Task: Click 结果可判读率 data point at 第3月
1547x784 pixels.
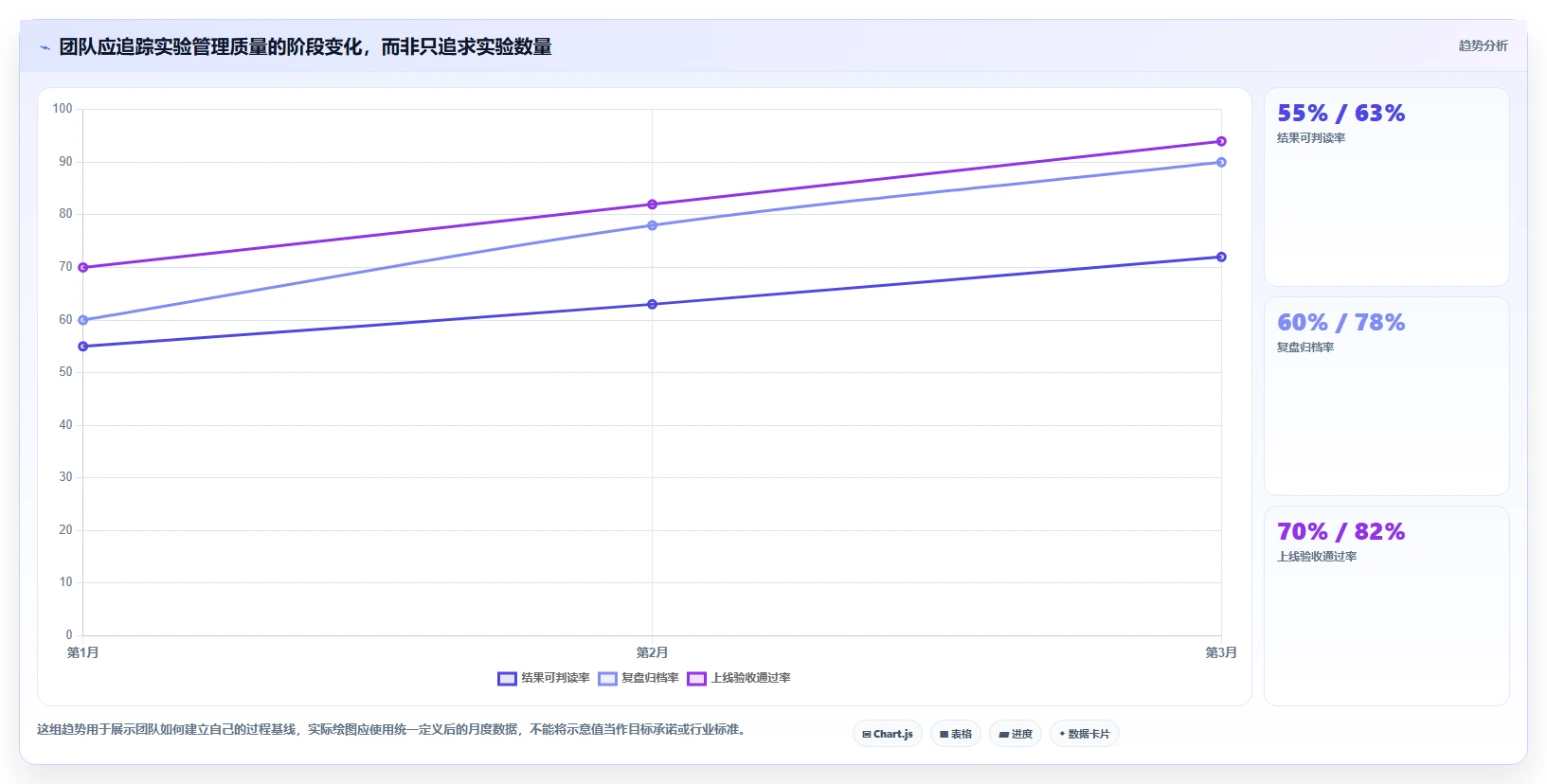Action: [1221, 257]
